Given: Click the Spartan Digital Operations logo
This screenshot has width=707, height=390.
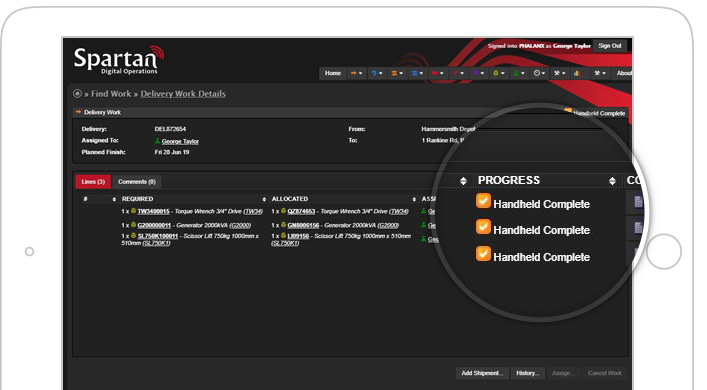Looking at the screenshot, I should pos(119,60).
